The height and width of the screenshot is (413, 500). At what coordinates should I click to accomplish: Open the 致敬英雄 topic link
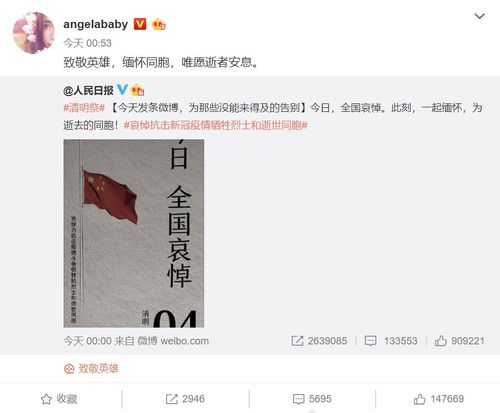91,368
